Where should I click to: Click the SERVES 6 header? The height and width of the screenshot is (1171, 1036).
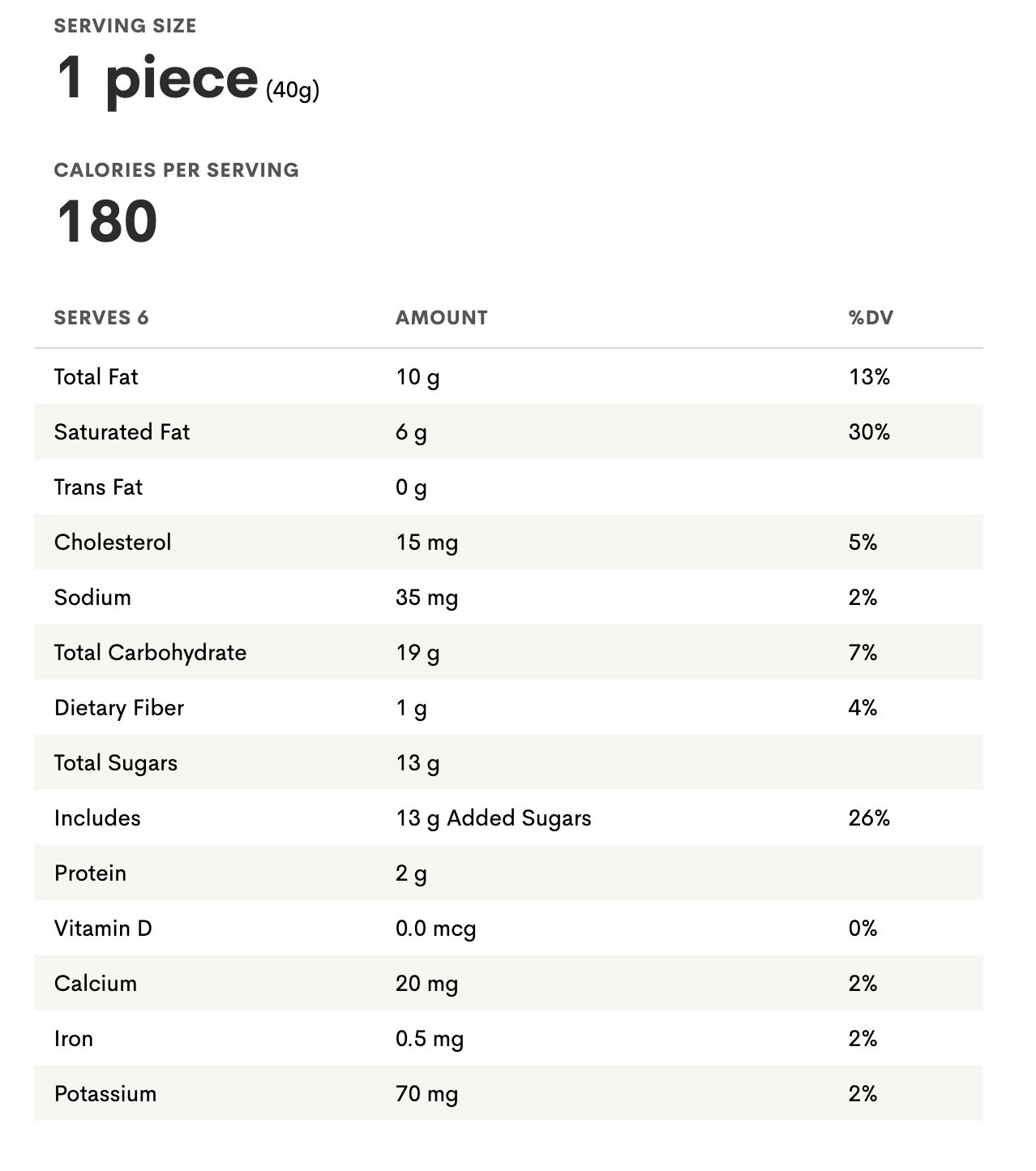point(101,318)
